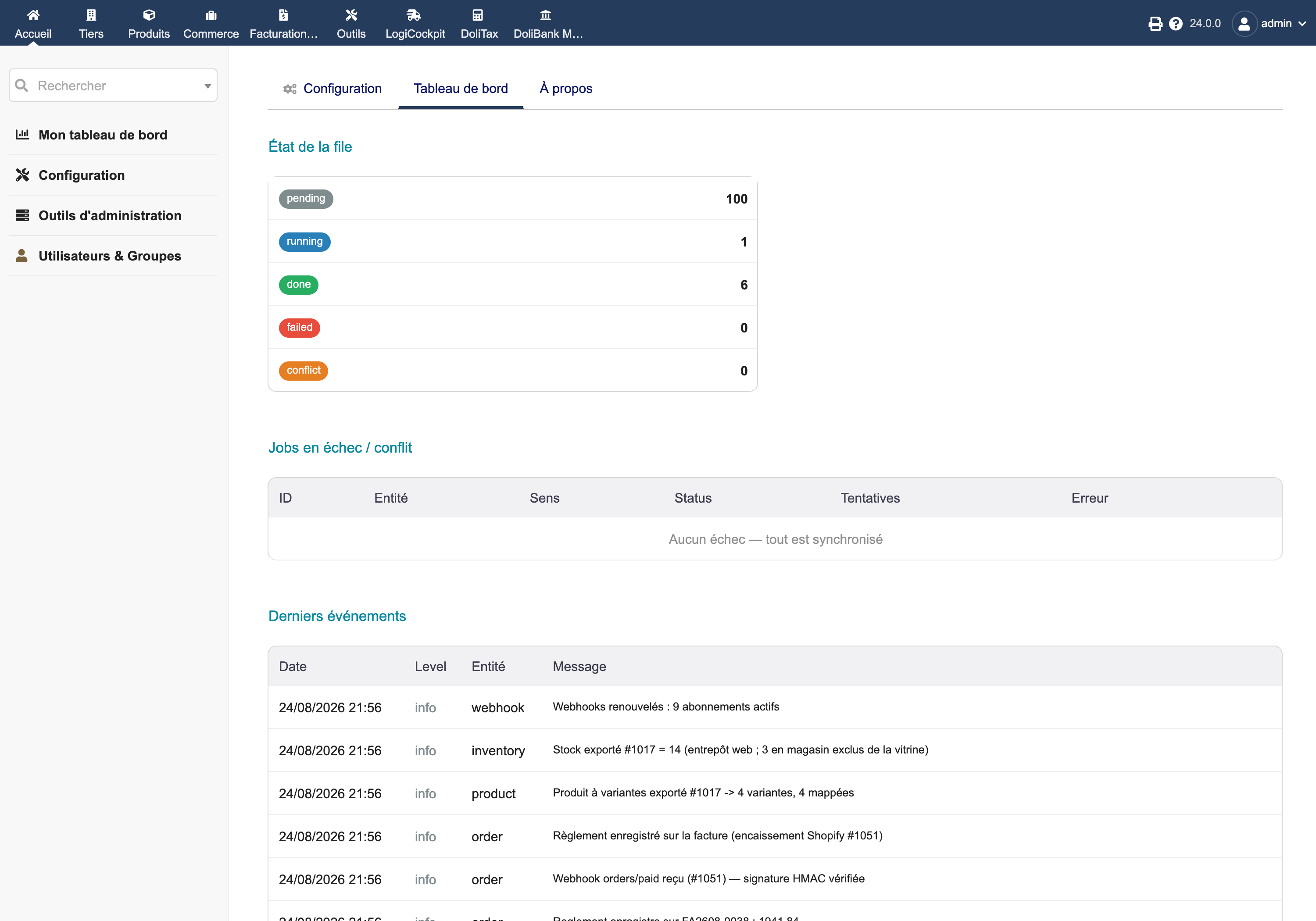Expand the Rechercher search dropdown arrow
The width and height of the screenshot is (1316, 921).
[207, 86]
